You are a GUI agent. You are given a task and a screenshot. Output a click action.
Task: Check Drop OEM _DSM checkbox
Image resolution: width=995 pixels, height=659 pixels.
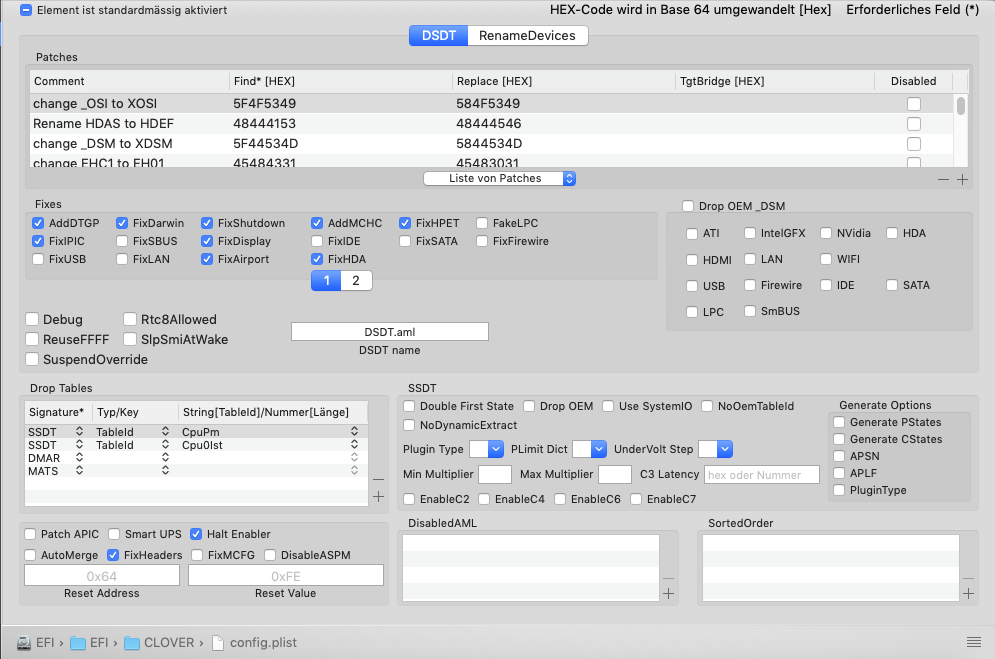(x=688, y=206)
